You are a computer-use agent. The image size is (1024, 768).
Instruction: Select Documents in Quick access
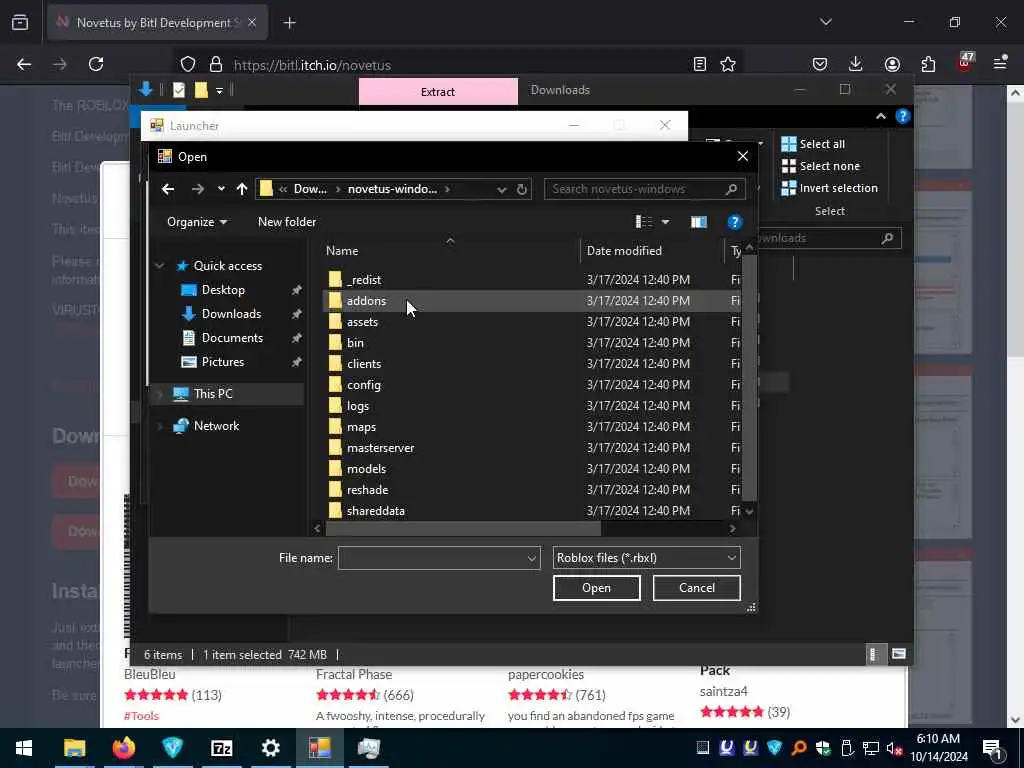click(232, 338)
